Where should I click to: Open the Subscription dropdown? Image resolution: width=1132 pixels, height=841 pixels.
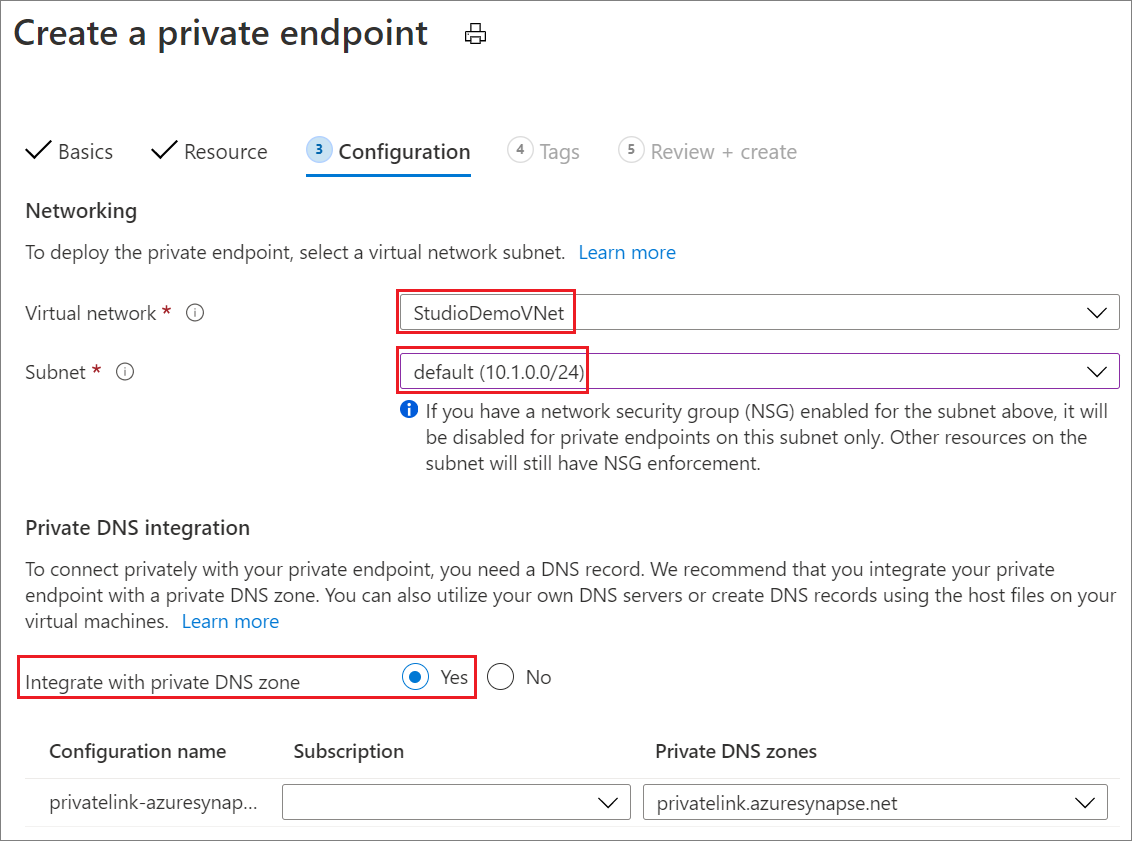(456, 802)
